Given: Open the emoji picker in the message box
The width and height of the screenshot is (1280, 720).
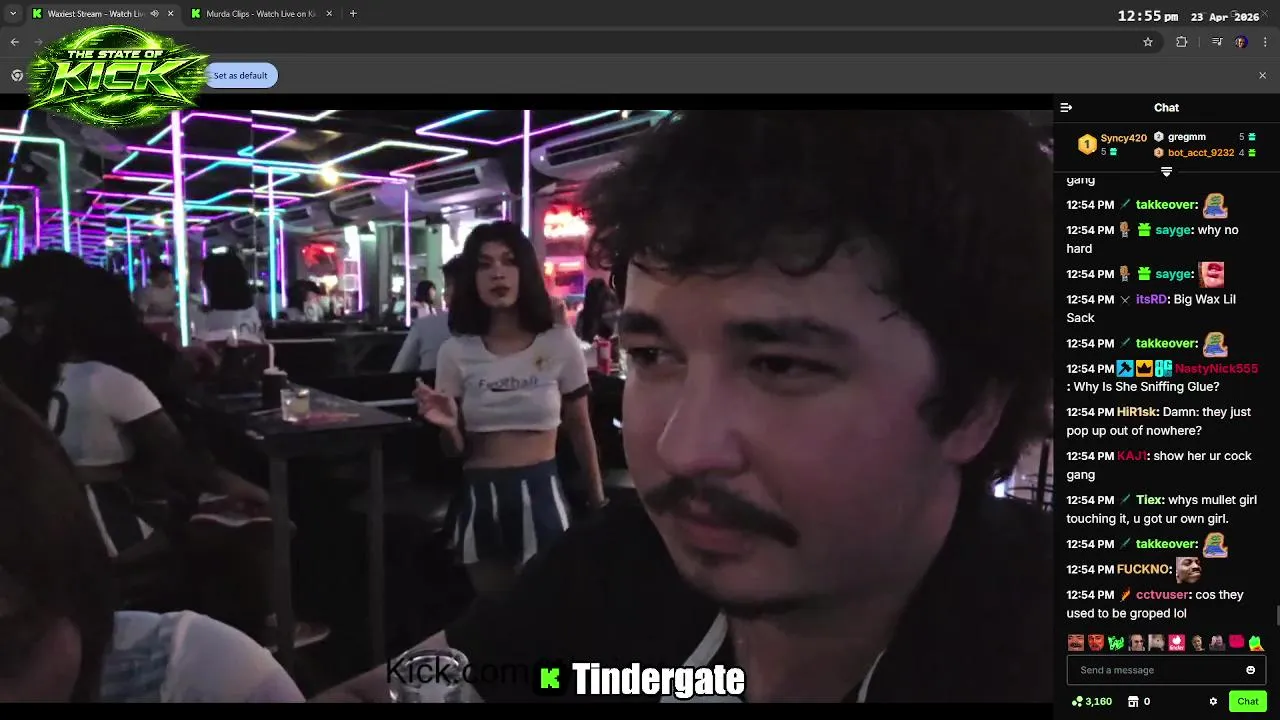Looking at the screenshot, I should click(x=1250, y=670).
